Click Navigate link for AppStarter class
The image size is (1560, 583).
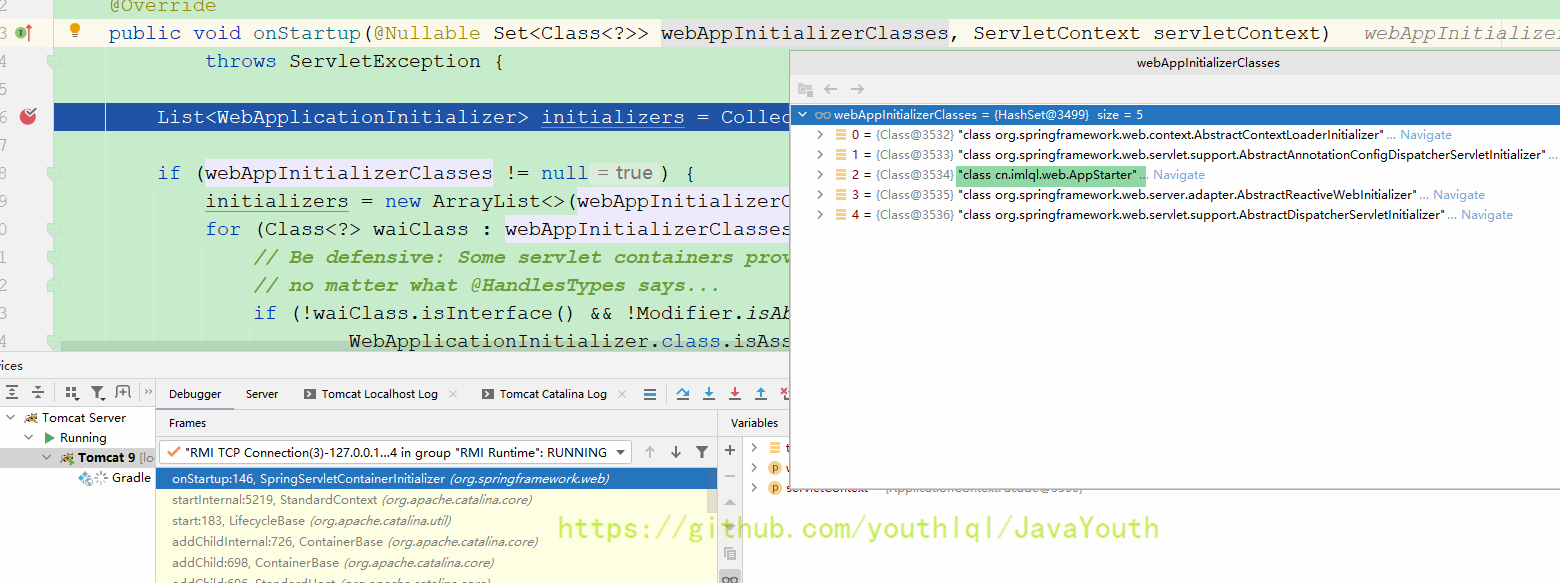click(1179, 175)
